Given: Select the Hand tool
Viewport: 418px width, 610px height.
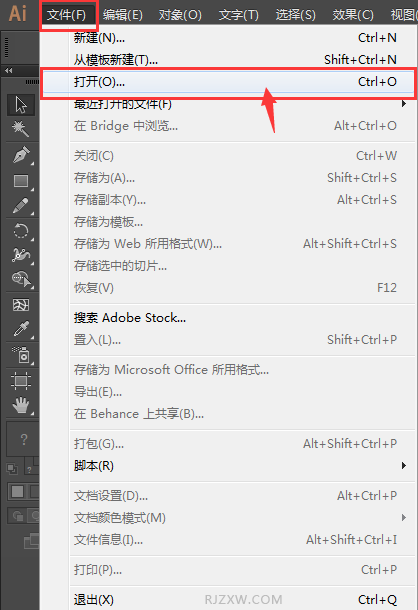Looking at the screenshot, I should coord(21,405).
